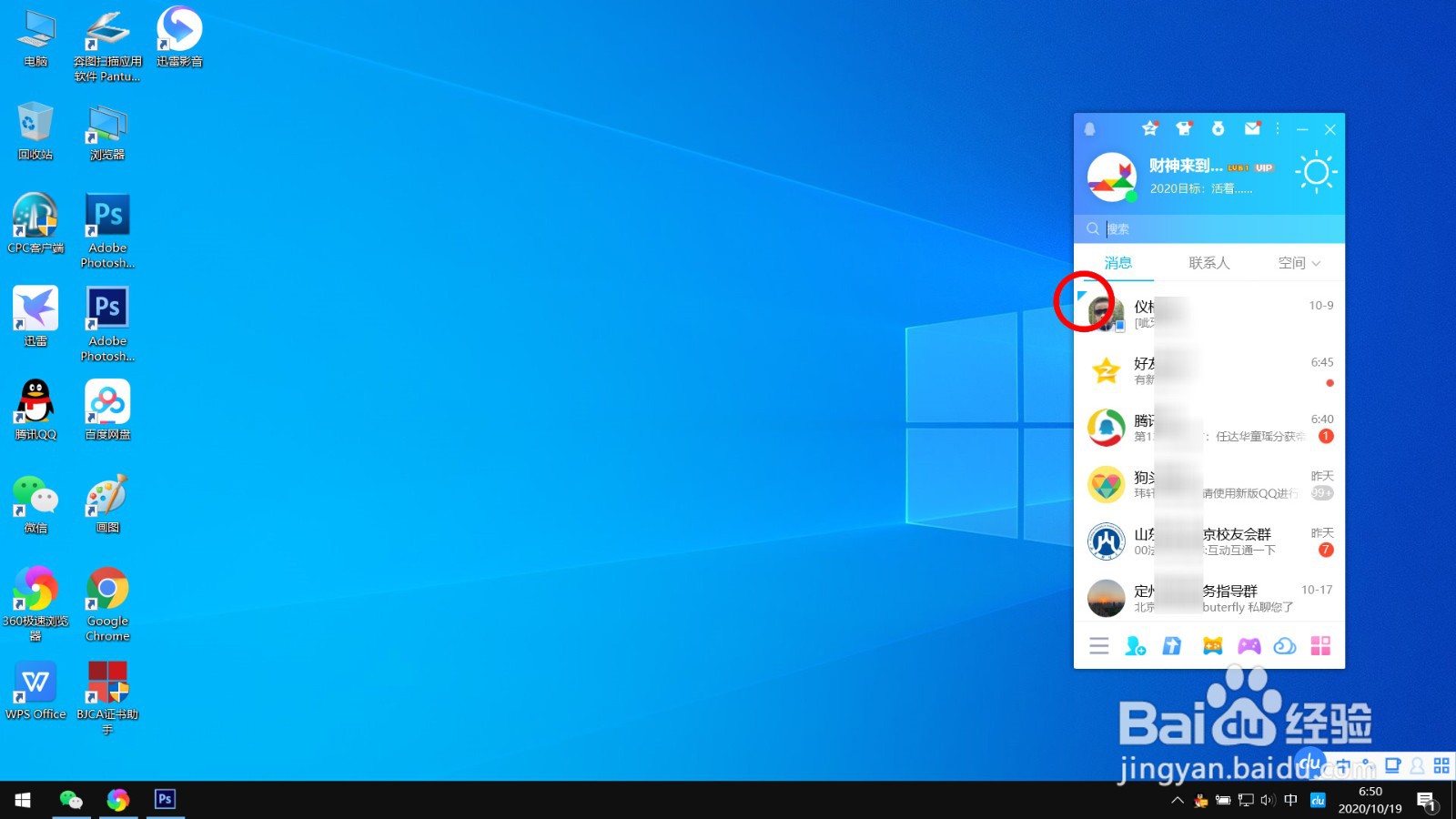Image resolution: width=1456 pixels, height=819 pixels.
Task: Open 浏览器 desktop shortcut
Action: pos(107,133)
